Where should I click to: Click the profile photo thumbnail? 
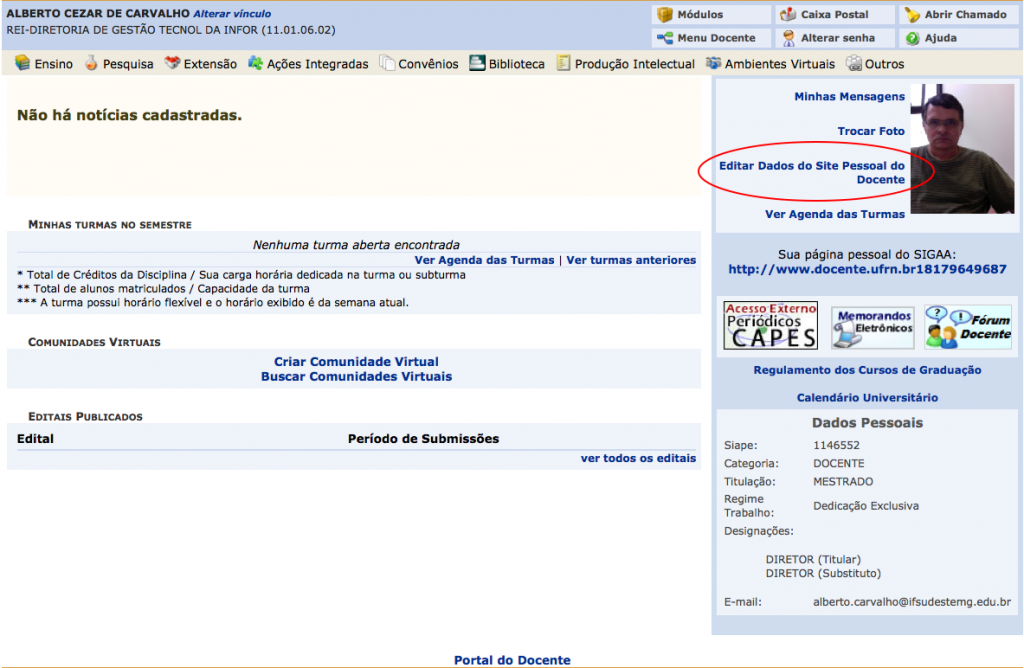(962, 148)
